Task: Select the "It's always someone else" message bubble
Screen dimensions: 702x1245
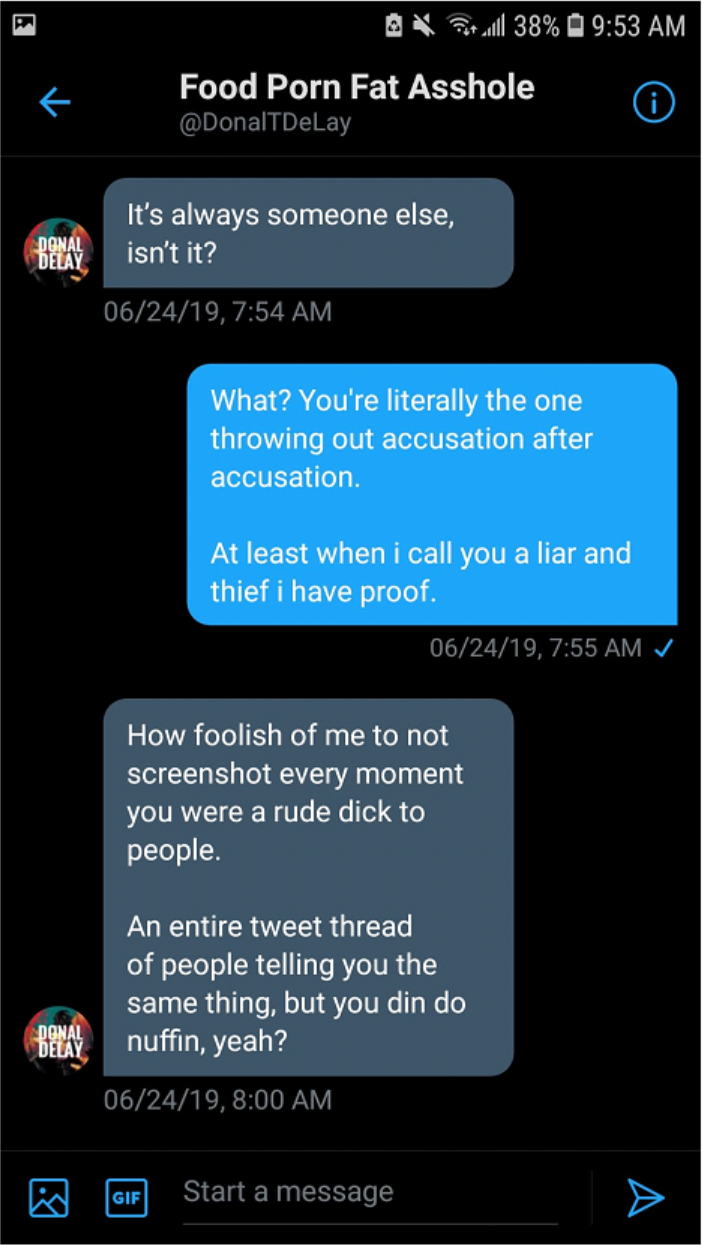Action: 309,233
